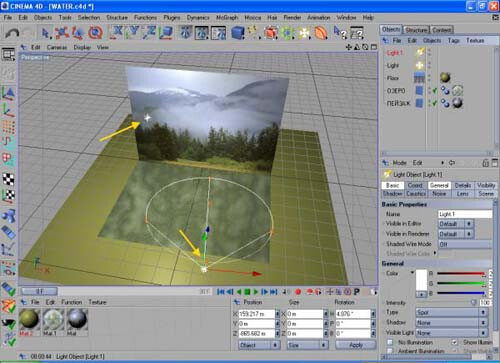Click the green Play forward button
Image resolution: width=500 pixels, height=363 pixels.
[256, 292]
